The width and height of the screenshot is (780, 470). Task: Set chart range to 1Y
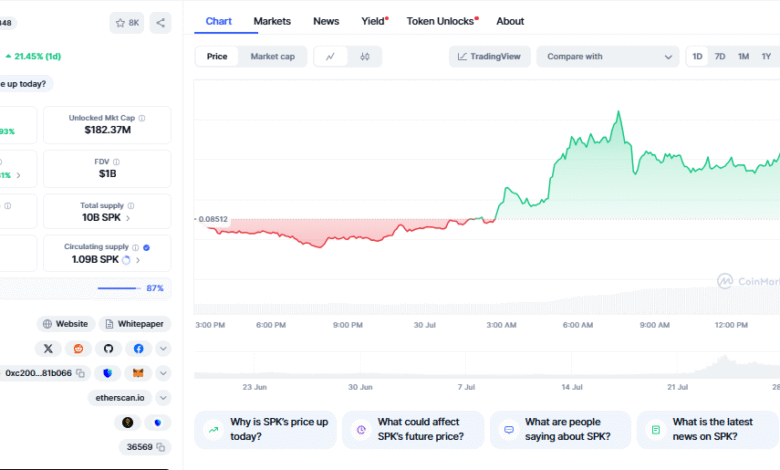766,57
